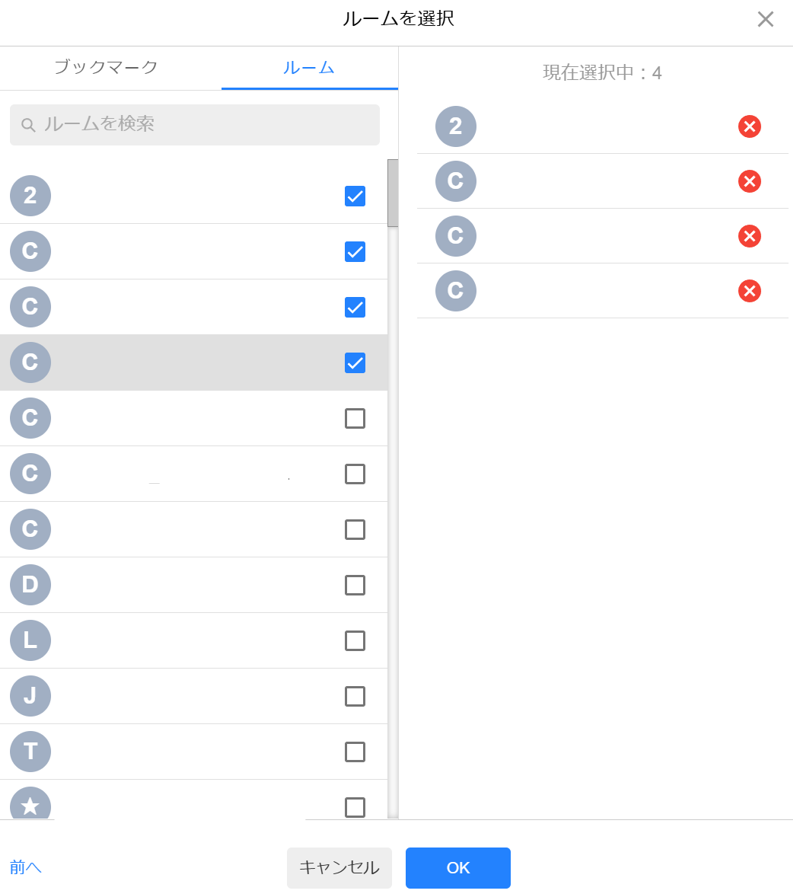Click the キャンセル button

pyautogui.click(x=339, y=868)
